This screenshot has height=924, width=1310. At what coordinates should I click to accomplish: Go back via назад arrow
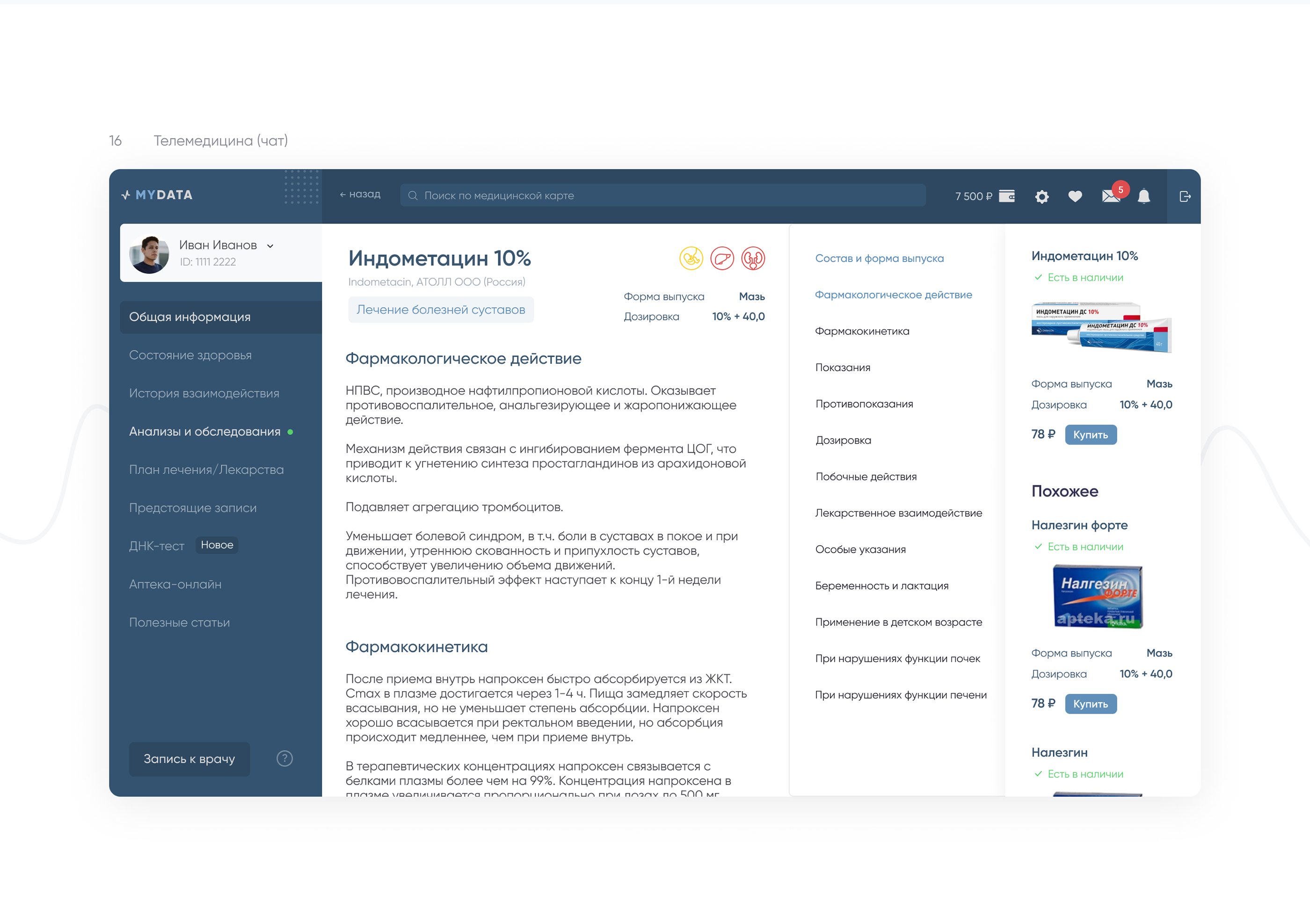point(360,195)
